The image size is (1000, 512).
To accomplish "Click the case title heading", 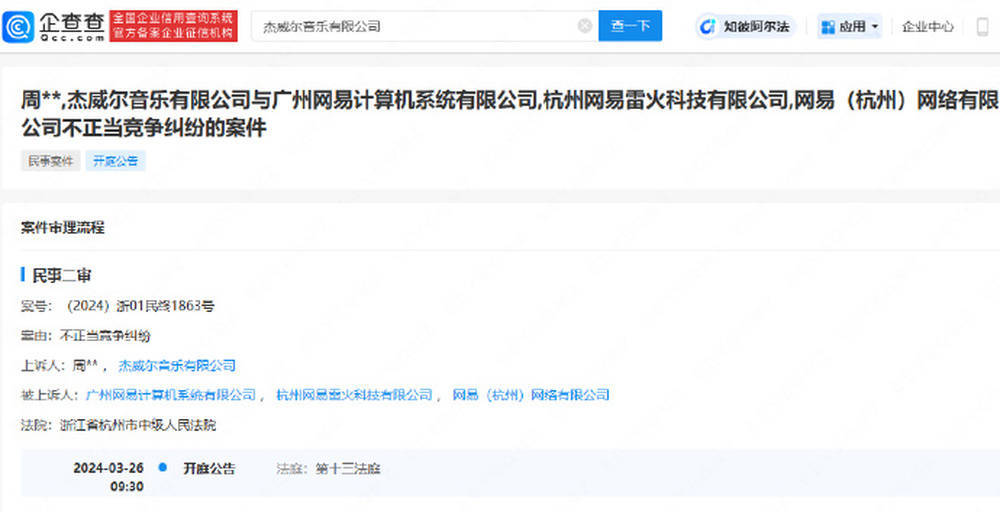I will [x=510, y=114].
